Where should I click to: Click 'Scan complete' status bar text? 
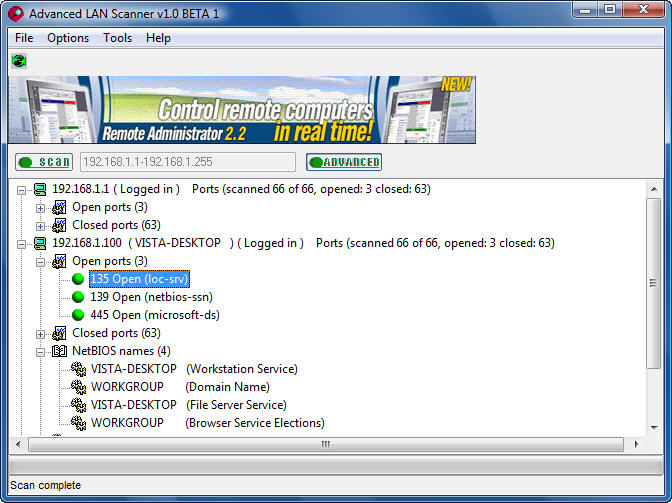pyautogui.click(x=45, y=485)
